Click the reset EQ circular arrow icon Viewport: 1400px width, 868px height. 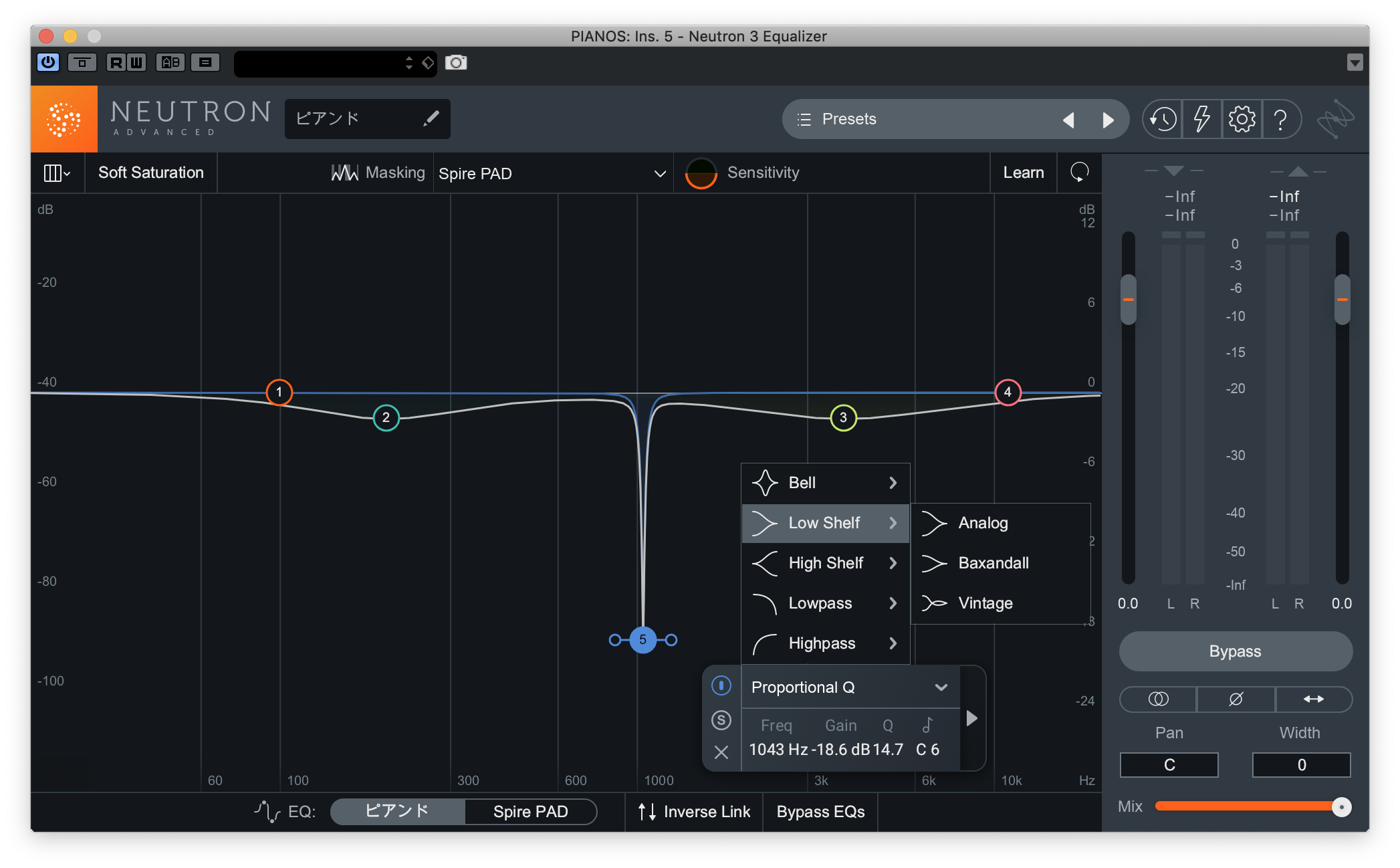tap(1079, 173)
